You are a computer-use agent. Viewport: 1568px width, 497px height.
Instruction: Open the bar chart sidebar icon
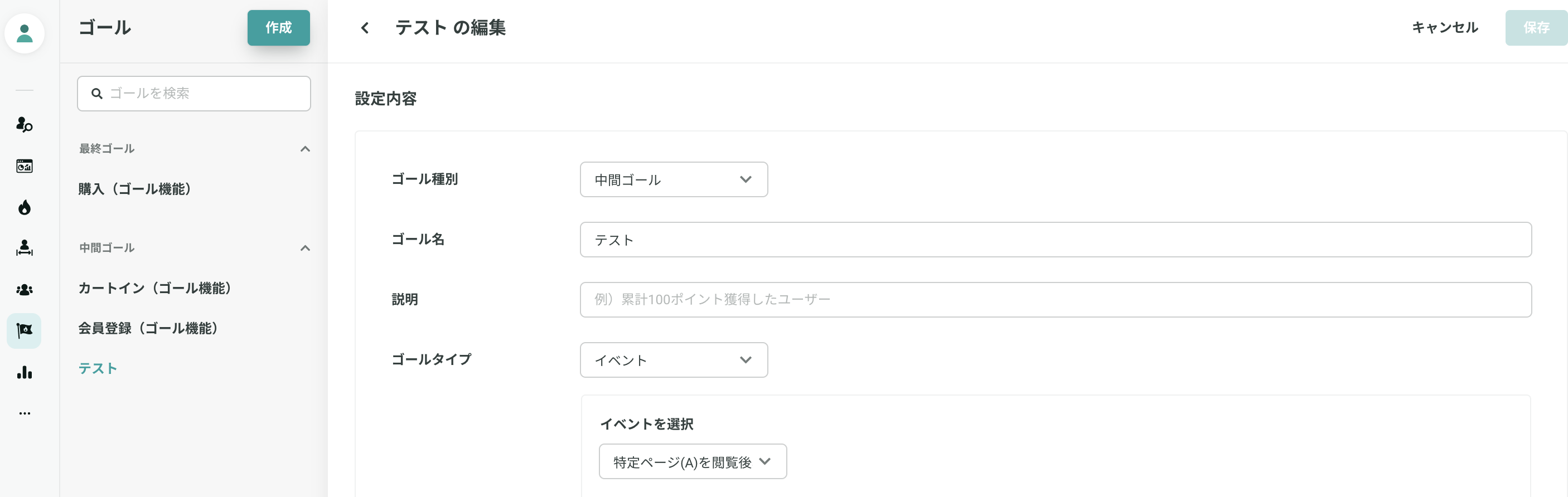pyautogui.click(x=25, y=372)
